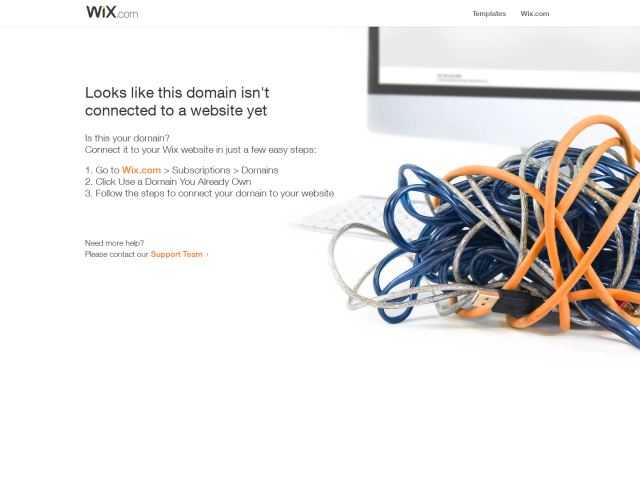Click the 'Please contact our' text
Screen dimensions: 640x480
(116, 254)
